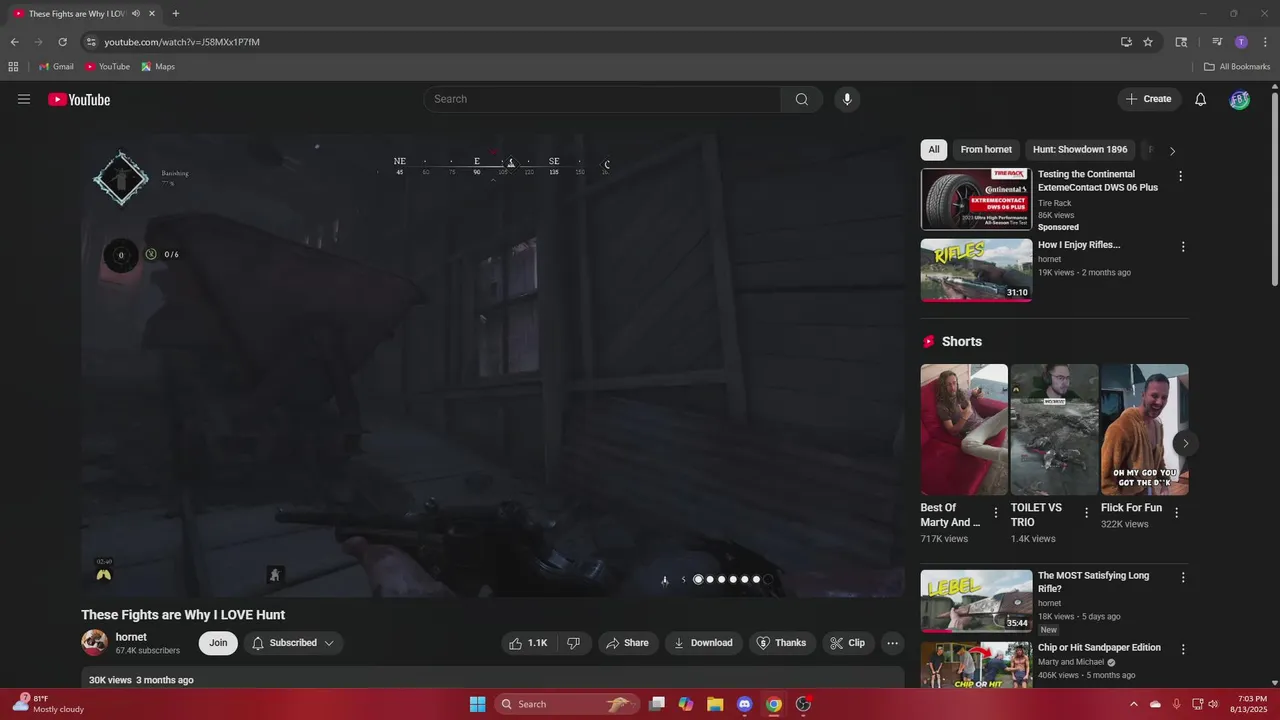Open YouTube guide hamburger menu
Image resolution: width=1280 pixels, height=720 pixels.
tap(24, 99)
